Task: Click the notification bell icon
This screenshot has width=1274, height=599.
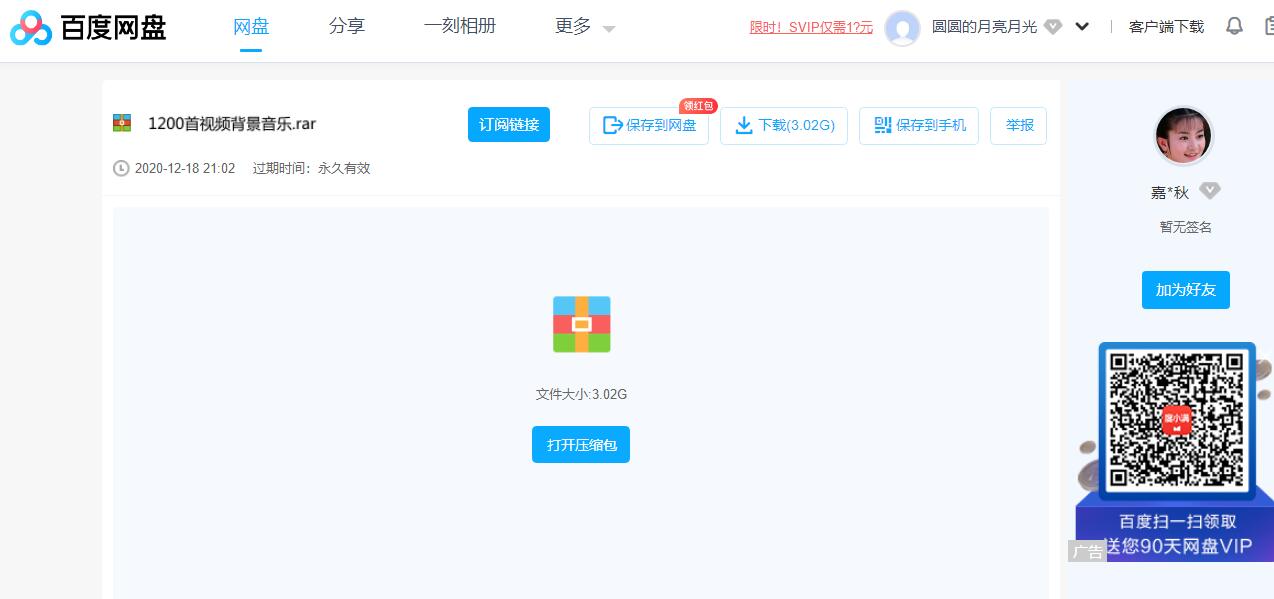Action: point(1234,26)
